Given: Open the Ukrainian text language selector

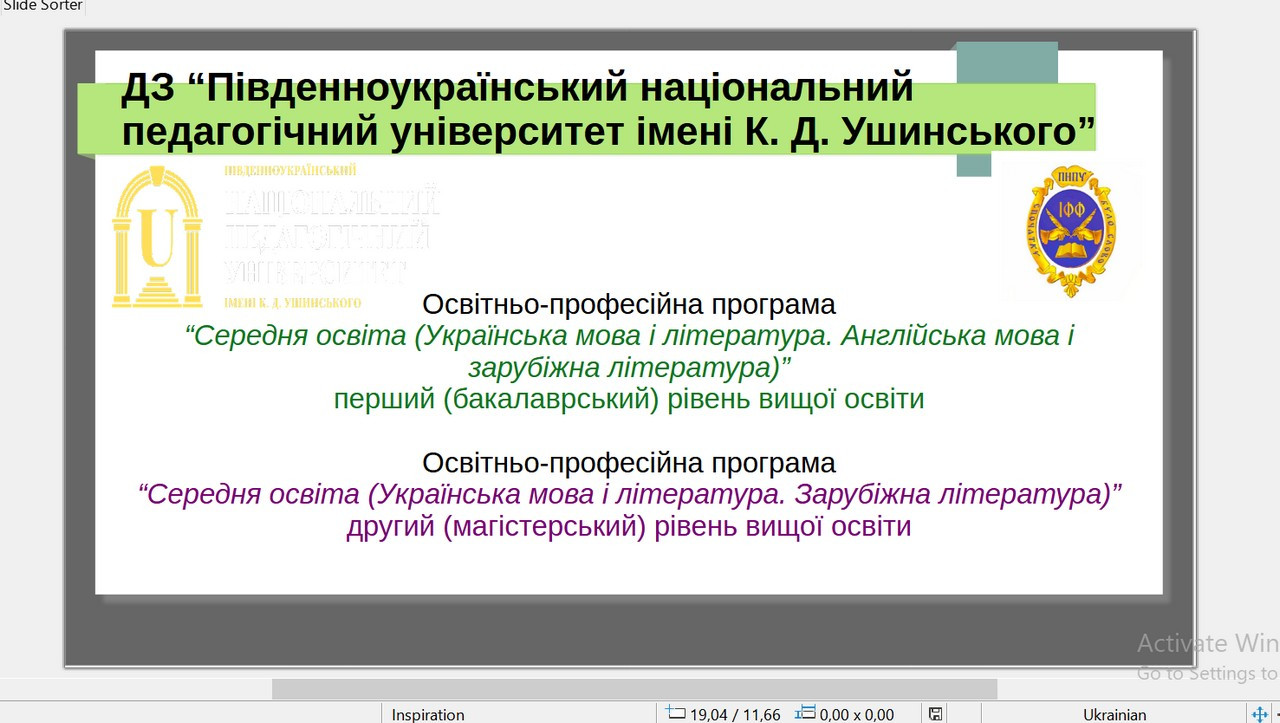Looking at the screenshot, I should tap(1114, 714).
